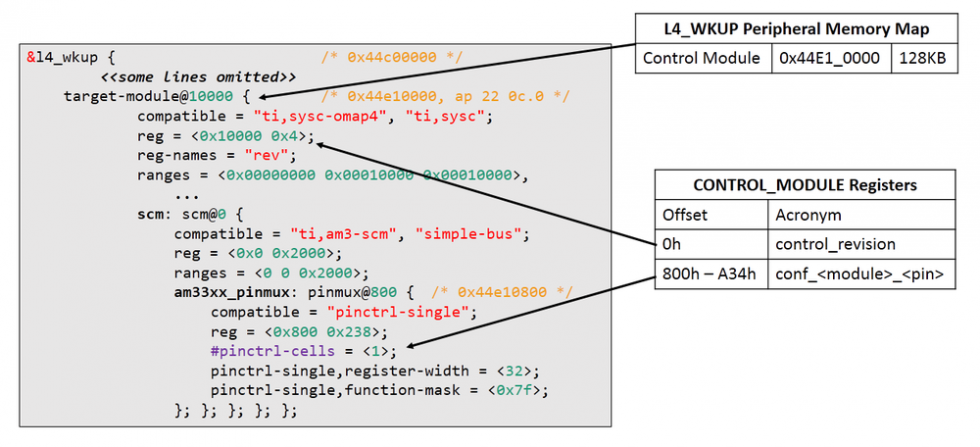
Task: Click the conf_<module>_<pin> cell
Action: click(x=858, y=274)
